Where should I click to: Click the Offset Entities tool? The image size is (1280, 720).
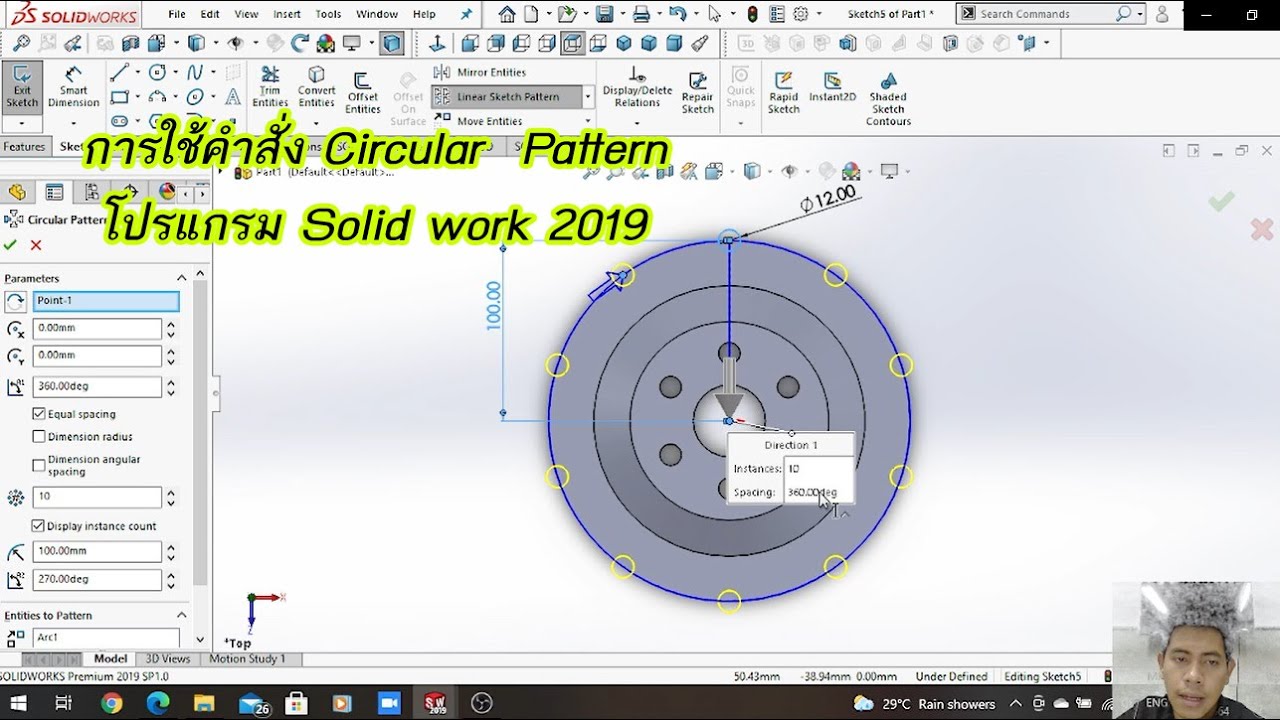362,95
